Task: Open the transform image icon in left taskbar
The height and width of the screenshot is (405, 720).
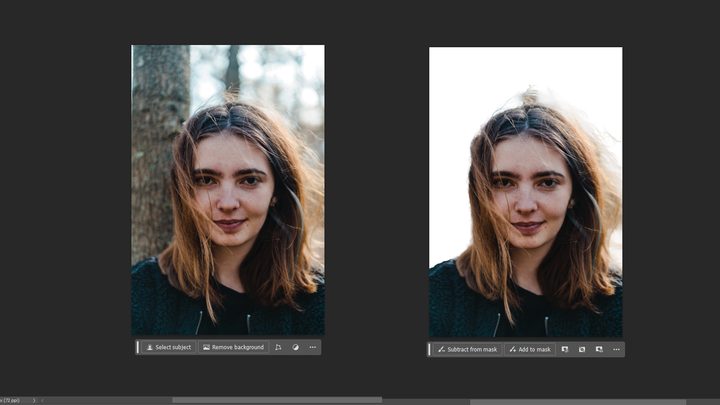Action: tap(278, 347)
